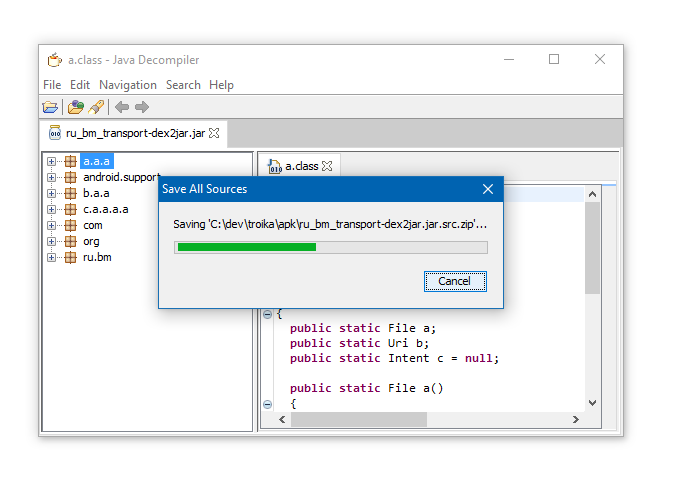Click the Saving path text in dialog
Image resolution: width=678 pixels, height=485 pixels.
coord(330,224)
